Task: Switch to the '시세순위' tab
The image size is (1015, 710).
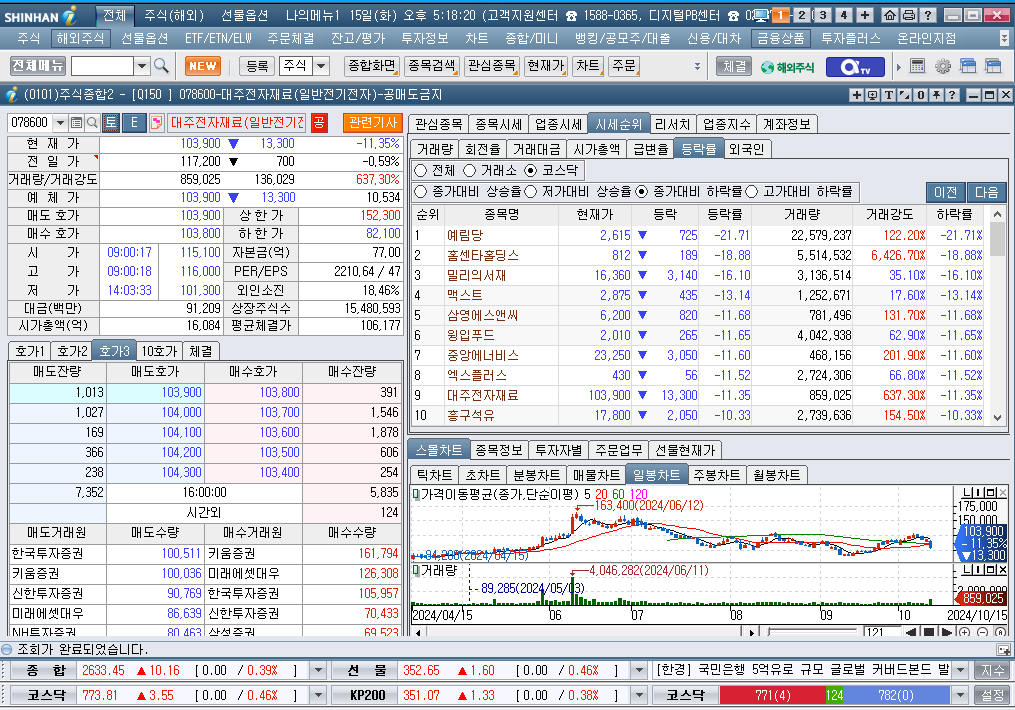Action: click(x=618, y=124)
